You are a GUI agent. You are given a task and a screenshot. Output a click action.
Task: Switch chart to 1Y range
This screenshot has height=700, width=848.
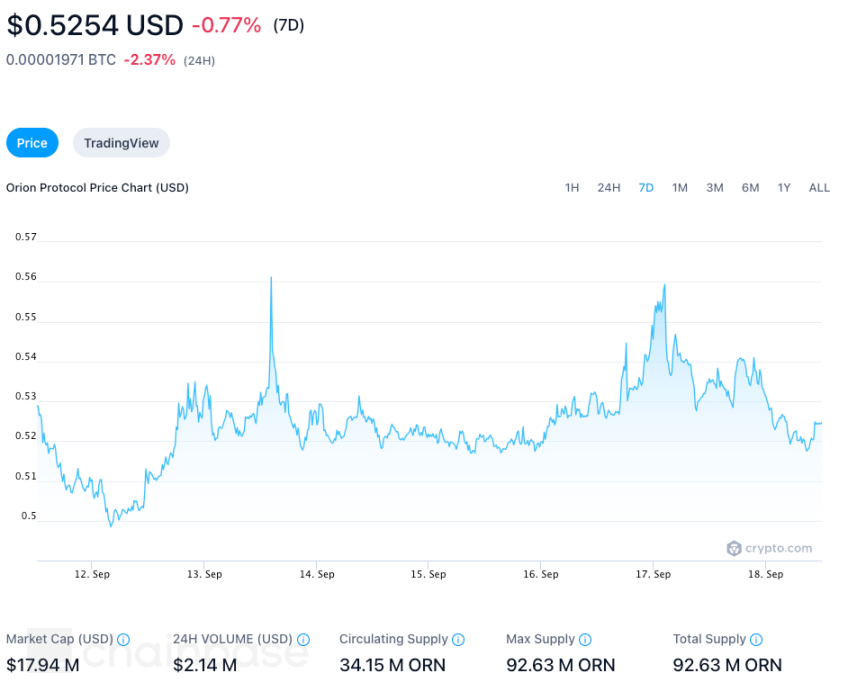784,188
